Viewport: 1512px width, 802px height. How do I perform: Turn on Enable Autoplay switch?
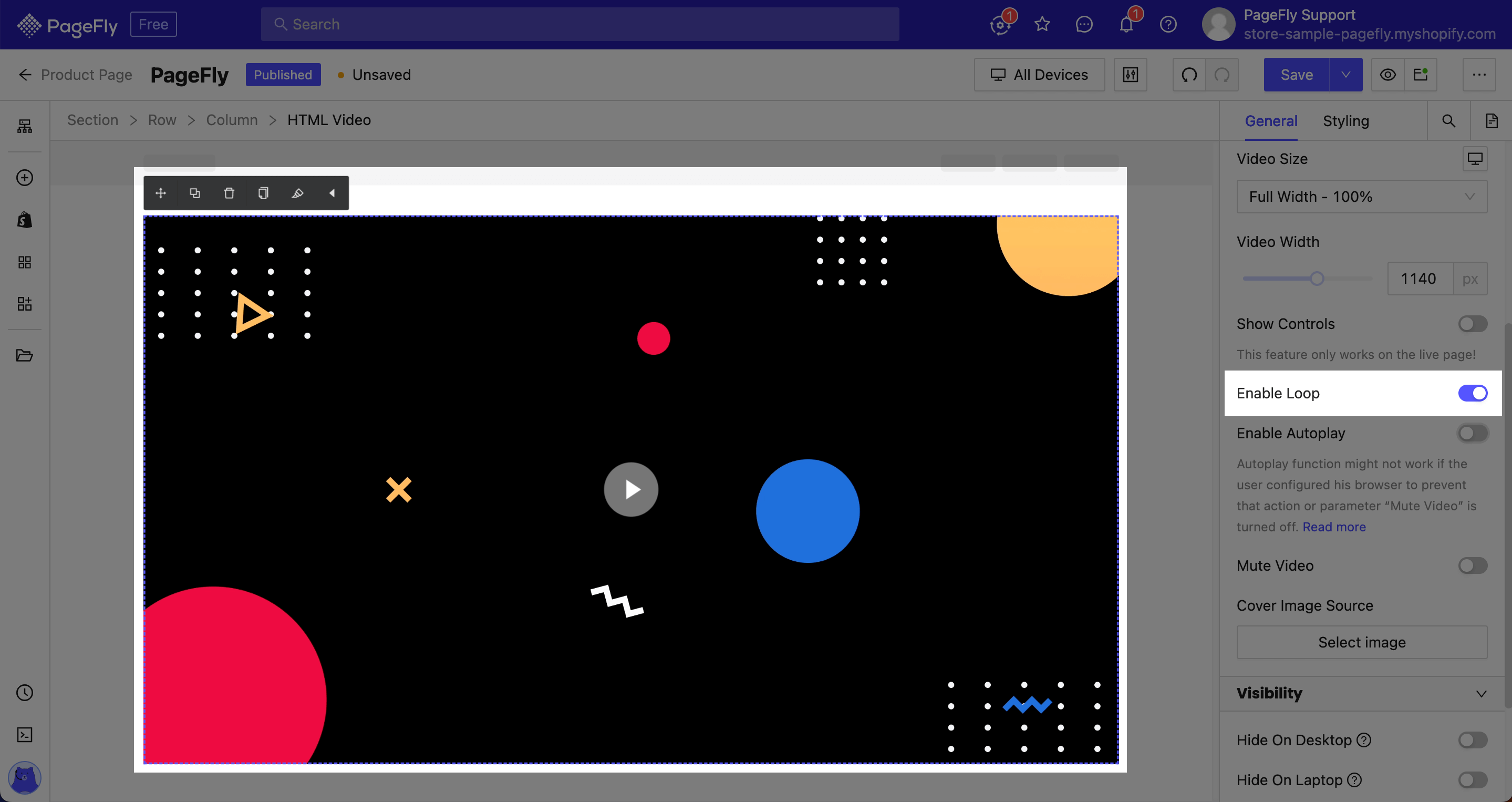click(x=1473, y=433)
